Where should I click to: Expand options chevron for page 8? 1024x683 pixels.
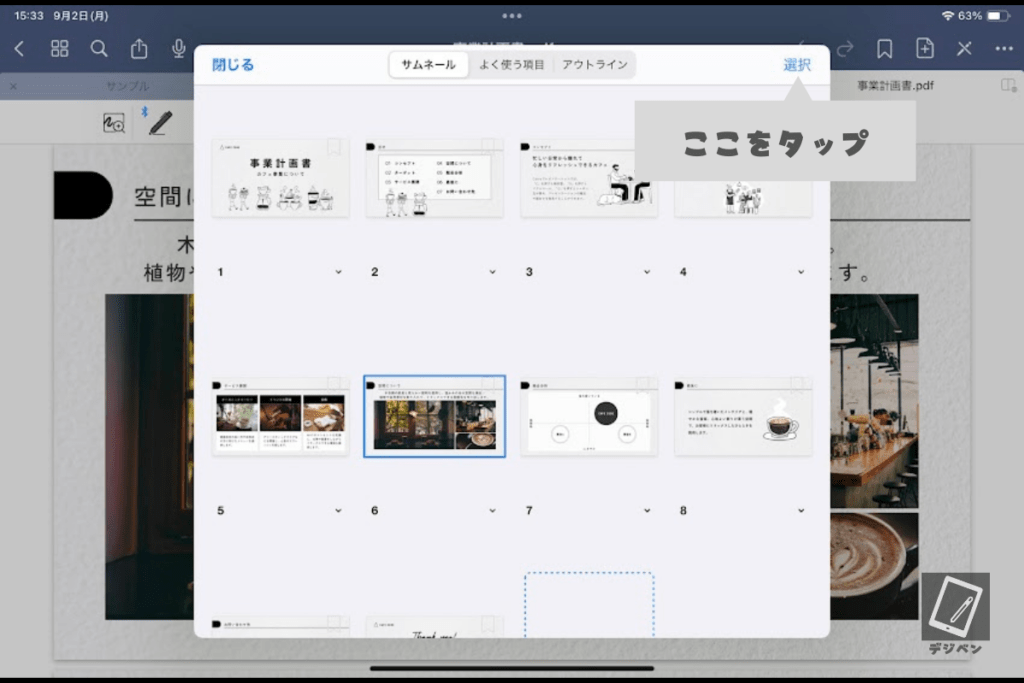pyautogui.click(x=801, y=511)
